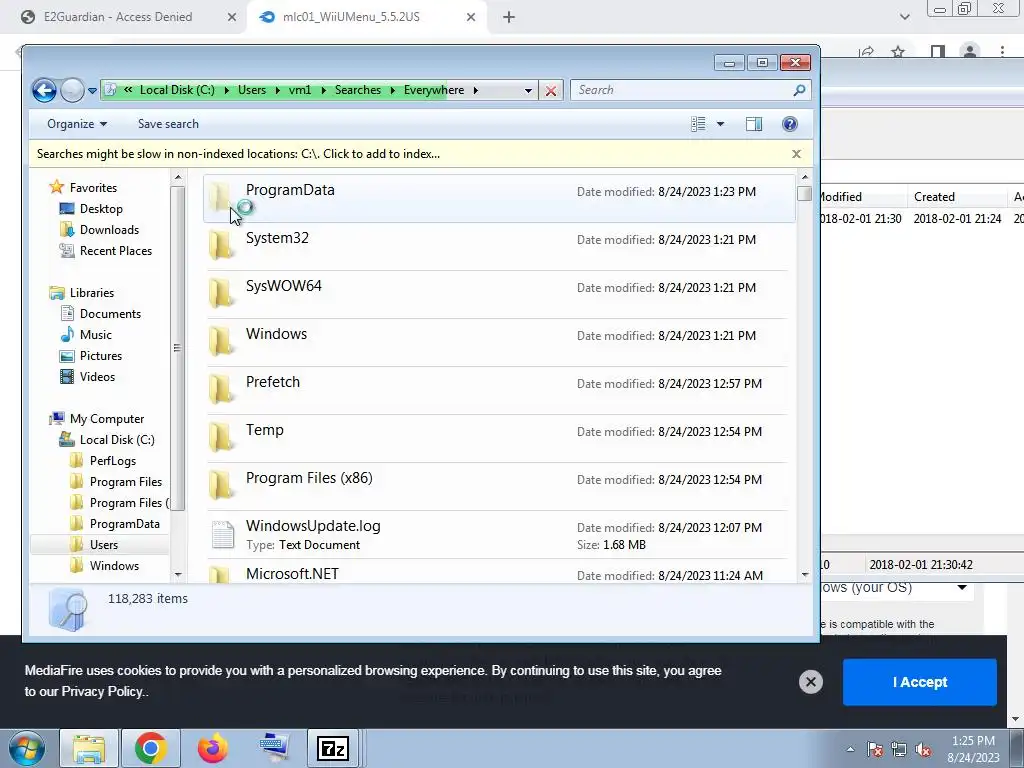
Task: Open the view options dropdown arrow
Action: [720, 124]
